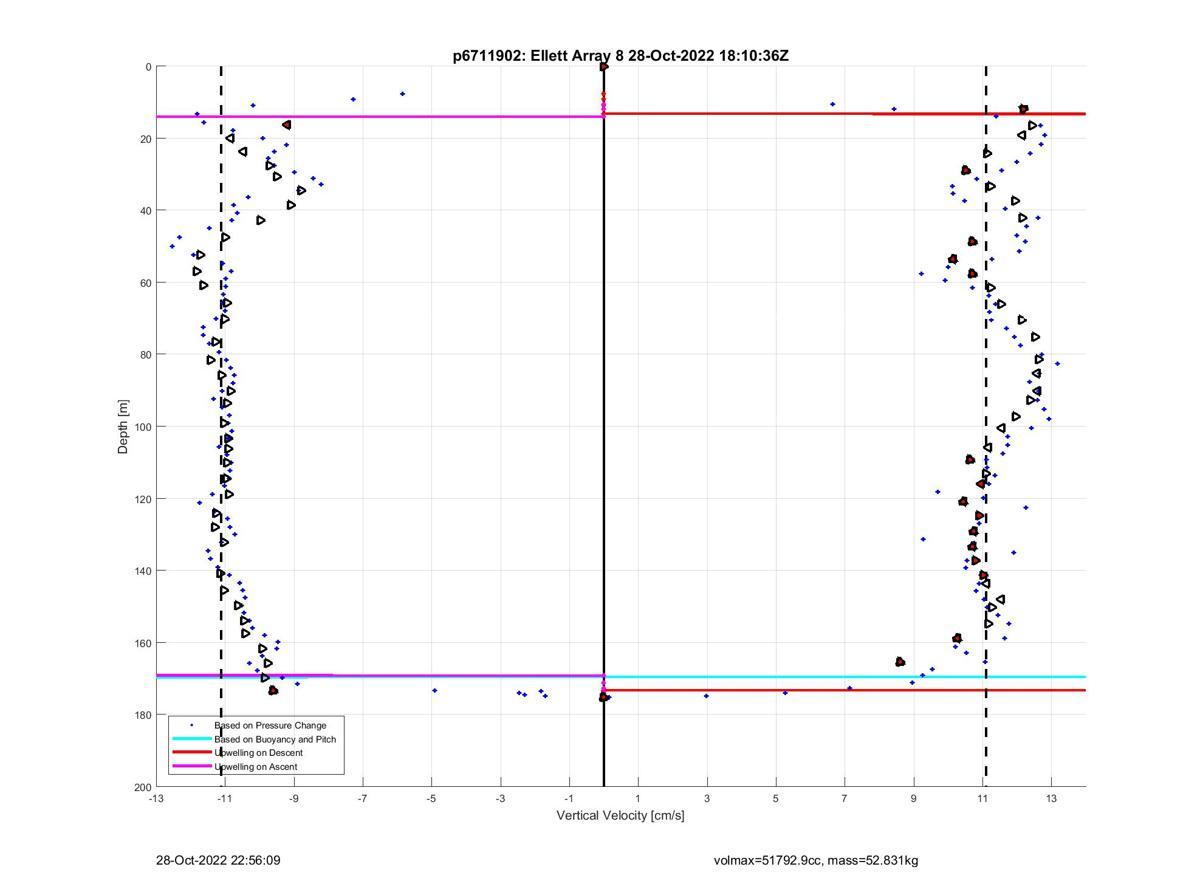Click the 'Upwelling on Descent' legend entry

click(x=258, y=753)
